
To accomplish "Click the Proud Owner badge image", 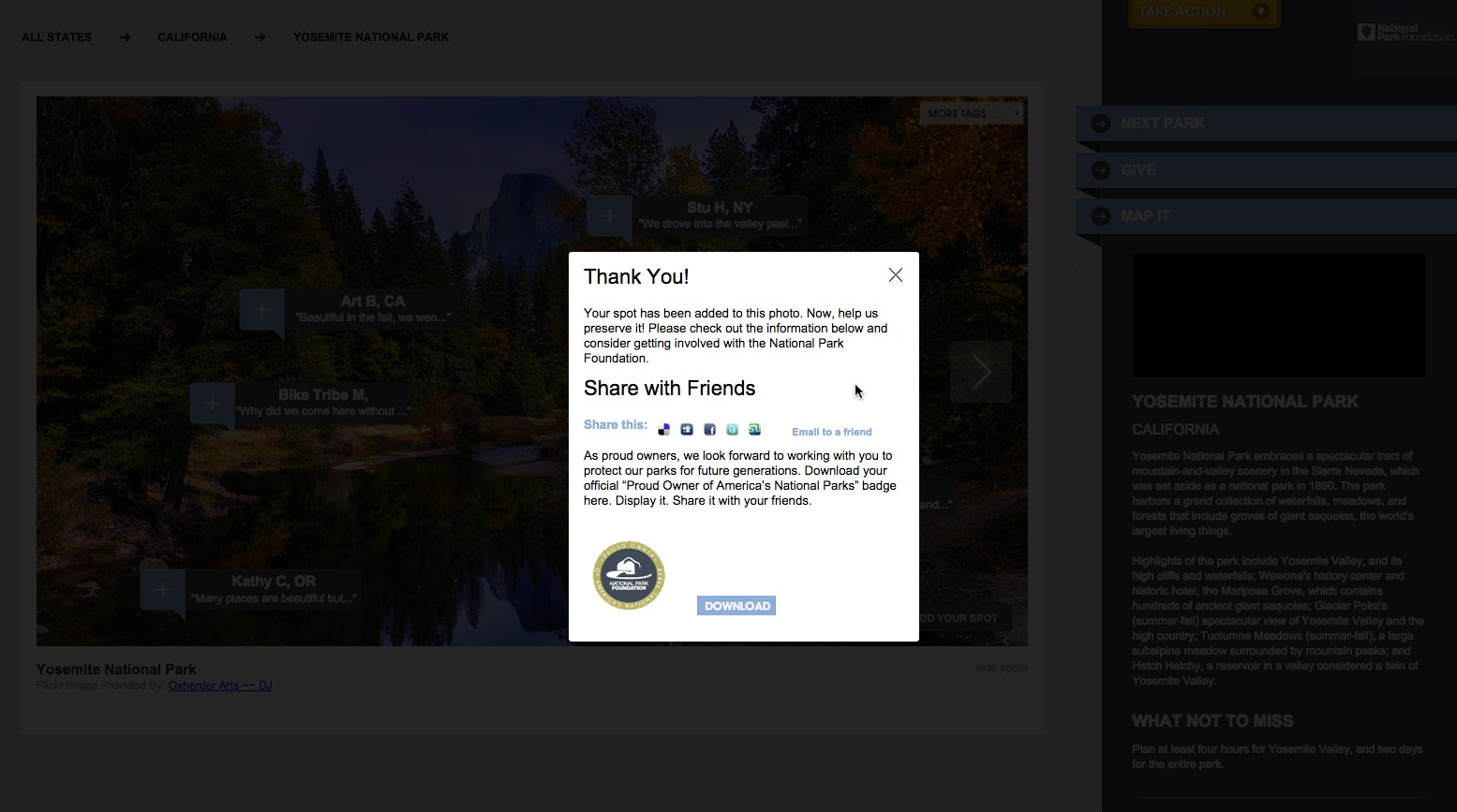I will (629, 575).
